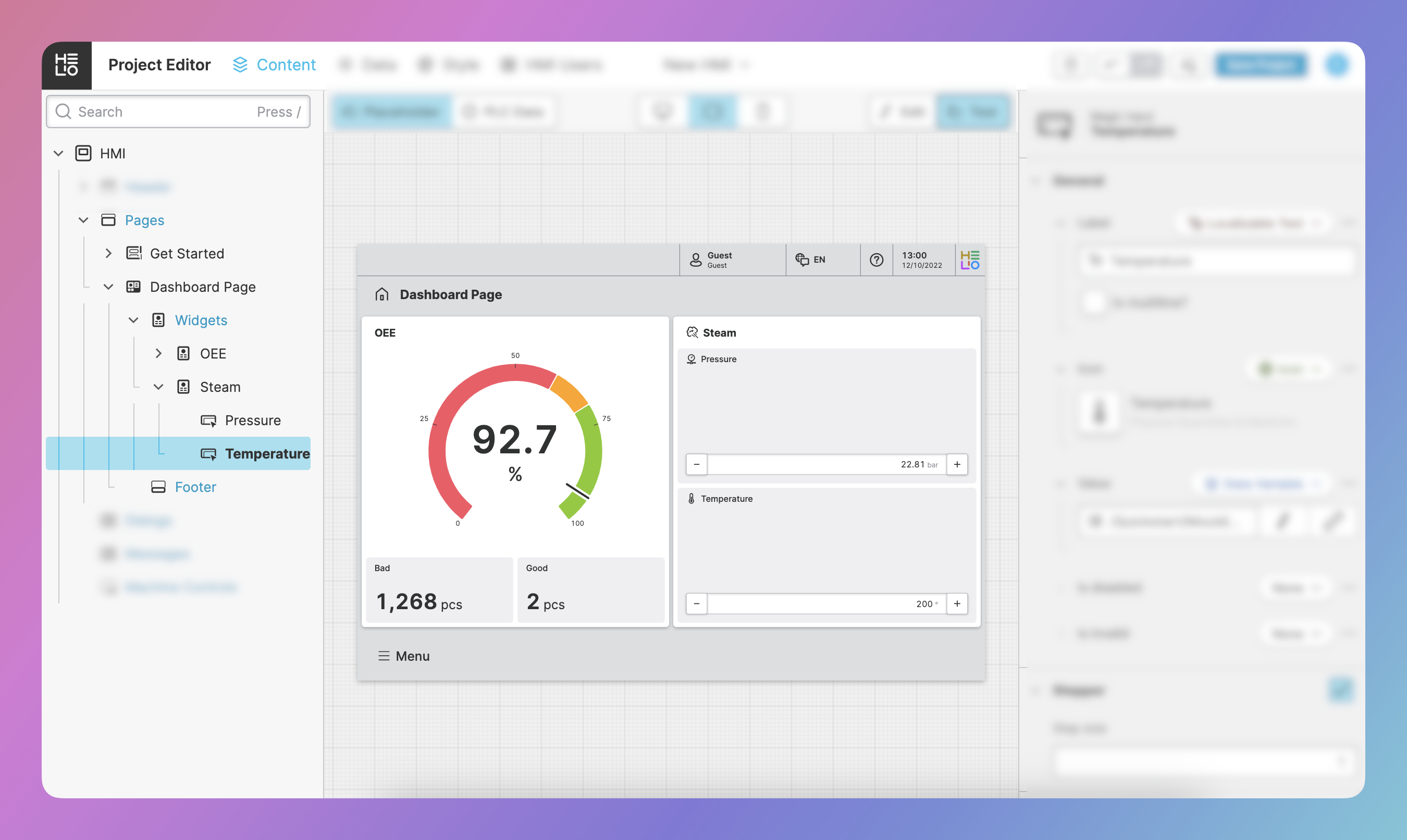Viewport: 1407px width, 840px height.
Task: Open the Footer link in tree
Action: (x=195, y=487)
